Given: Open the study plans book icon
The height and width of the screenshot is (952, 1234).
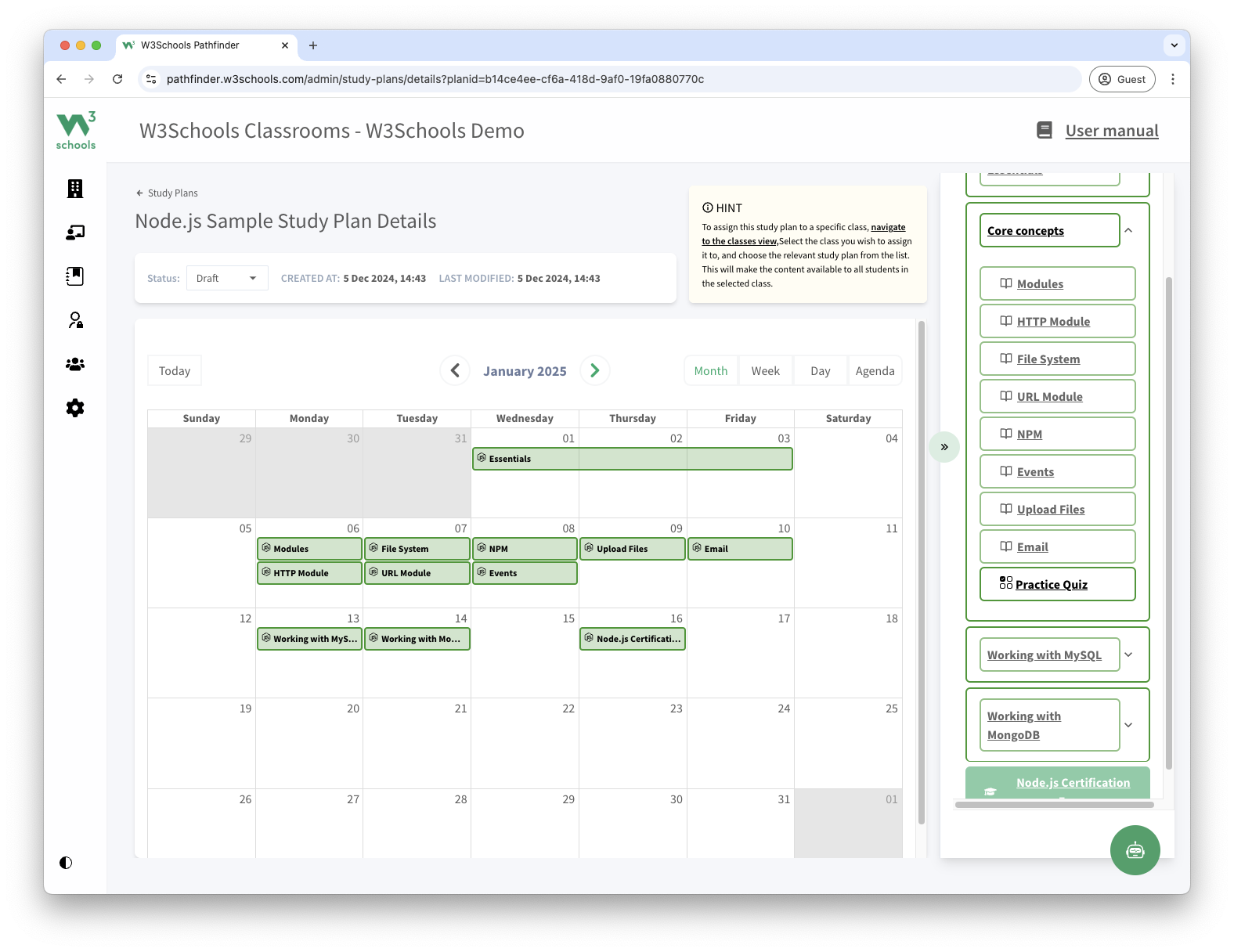Looking at the screenshot, I should click(75, 276).
